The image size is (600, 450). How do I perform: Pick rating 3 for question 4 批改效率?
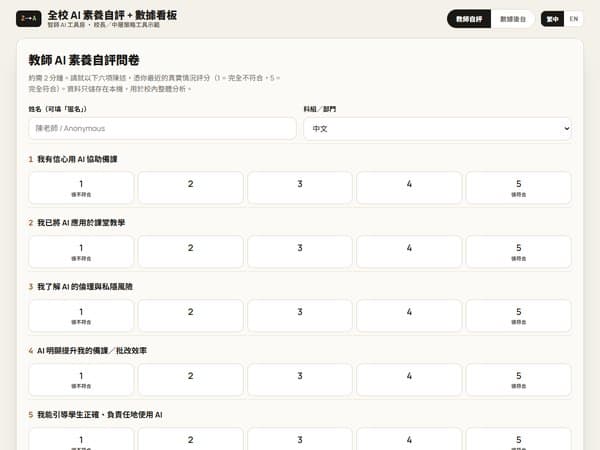coord(300,380)
